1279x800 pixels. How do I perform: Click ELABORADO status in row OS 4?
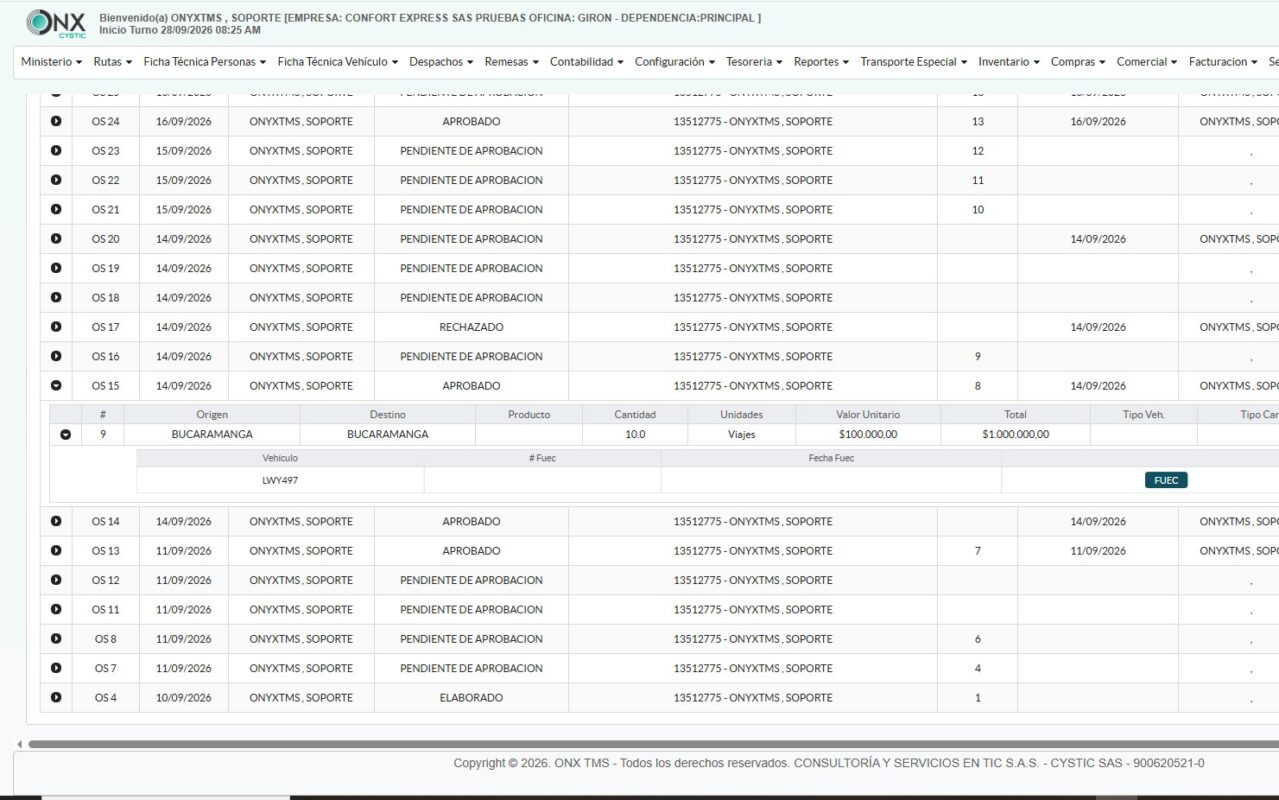(471, 697)
